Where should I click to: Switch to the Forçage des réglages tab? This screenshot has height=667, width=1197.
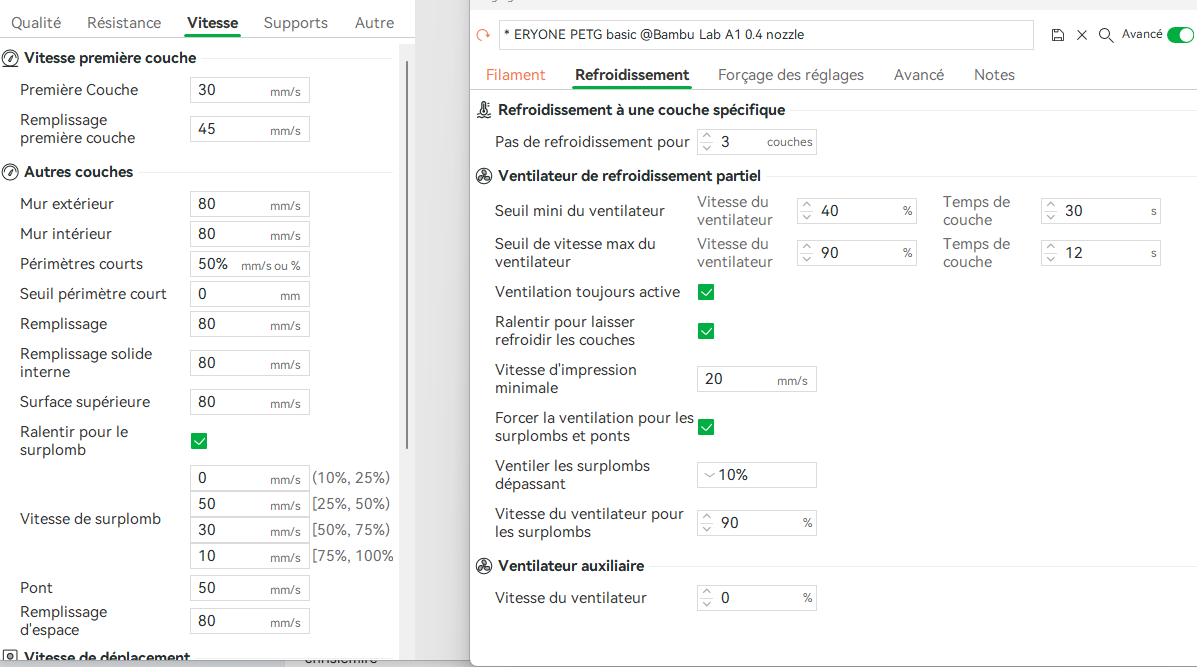[x=790, y=75]
